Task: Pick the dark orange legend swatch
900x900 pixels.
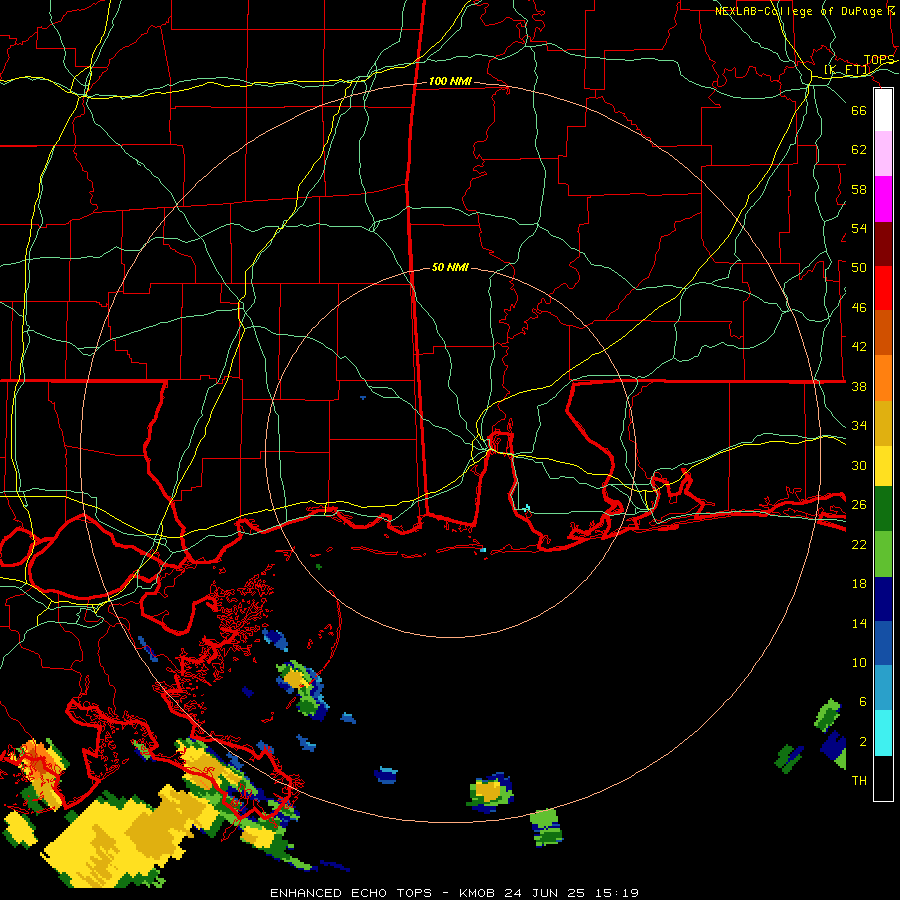Action: [883, 332]
